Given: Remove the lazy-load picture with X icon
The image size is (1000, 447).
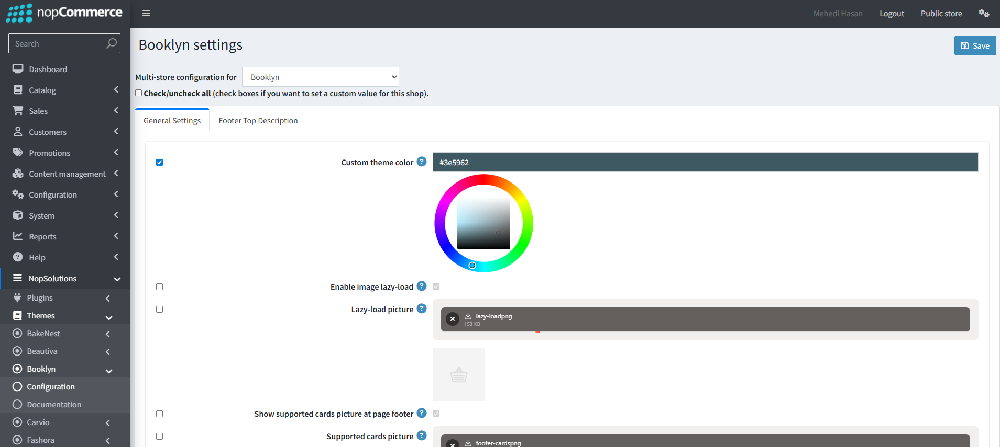Looking at the screenshot, I should (452, 319).
